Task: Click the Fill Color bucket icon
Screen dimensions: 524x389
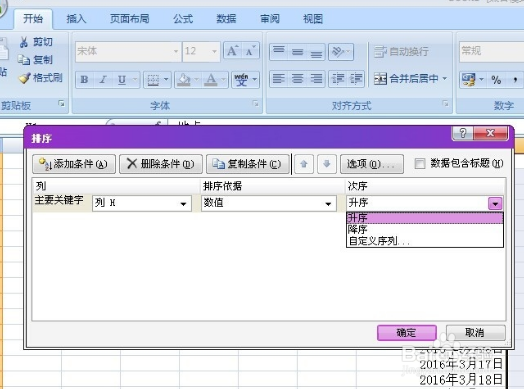Action: pos(184,80)
